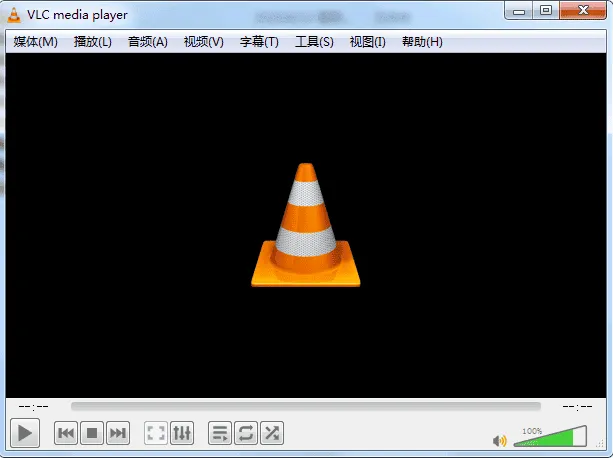Set volume on the green volume slider
613x458 pixels.
tap(550, 437)
